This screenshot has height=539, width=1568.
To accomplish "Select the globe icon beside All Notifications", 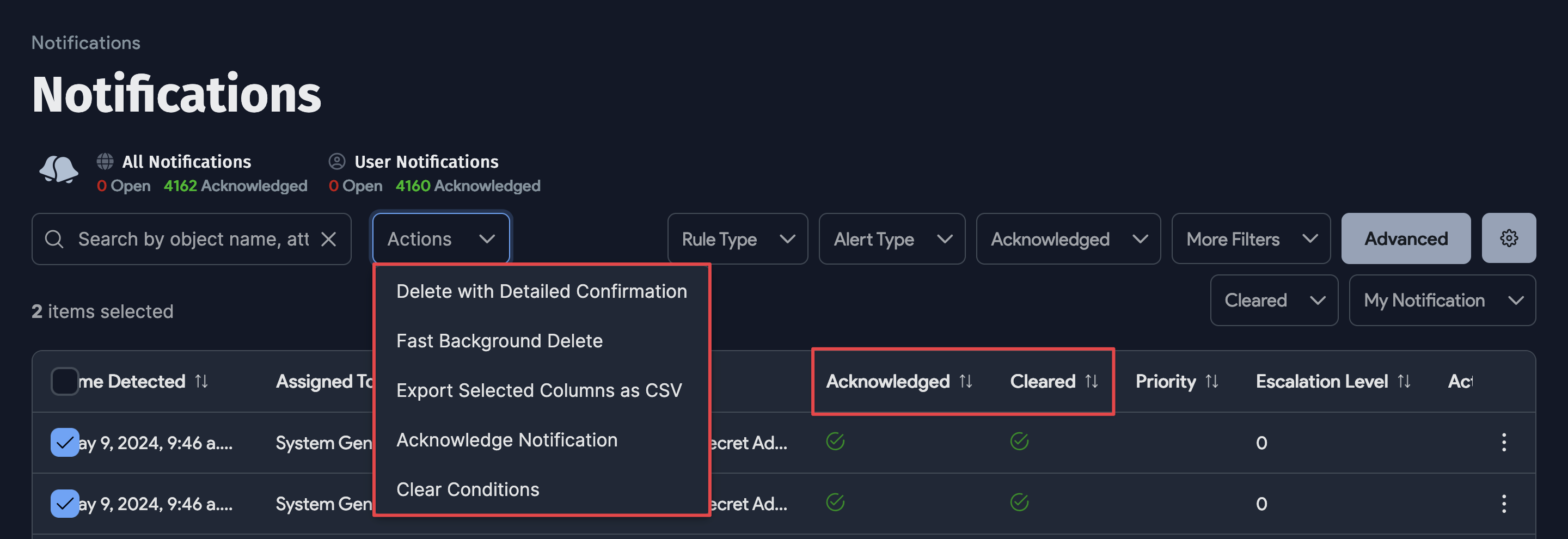I will tap(104, 161).
